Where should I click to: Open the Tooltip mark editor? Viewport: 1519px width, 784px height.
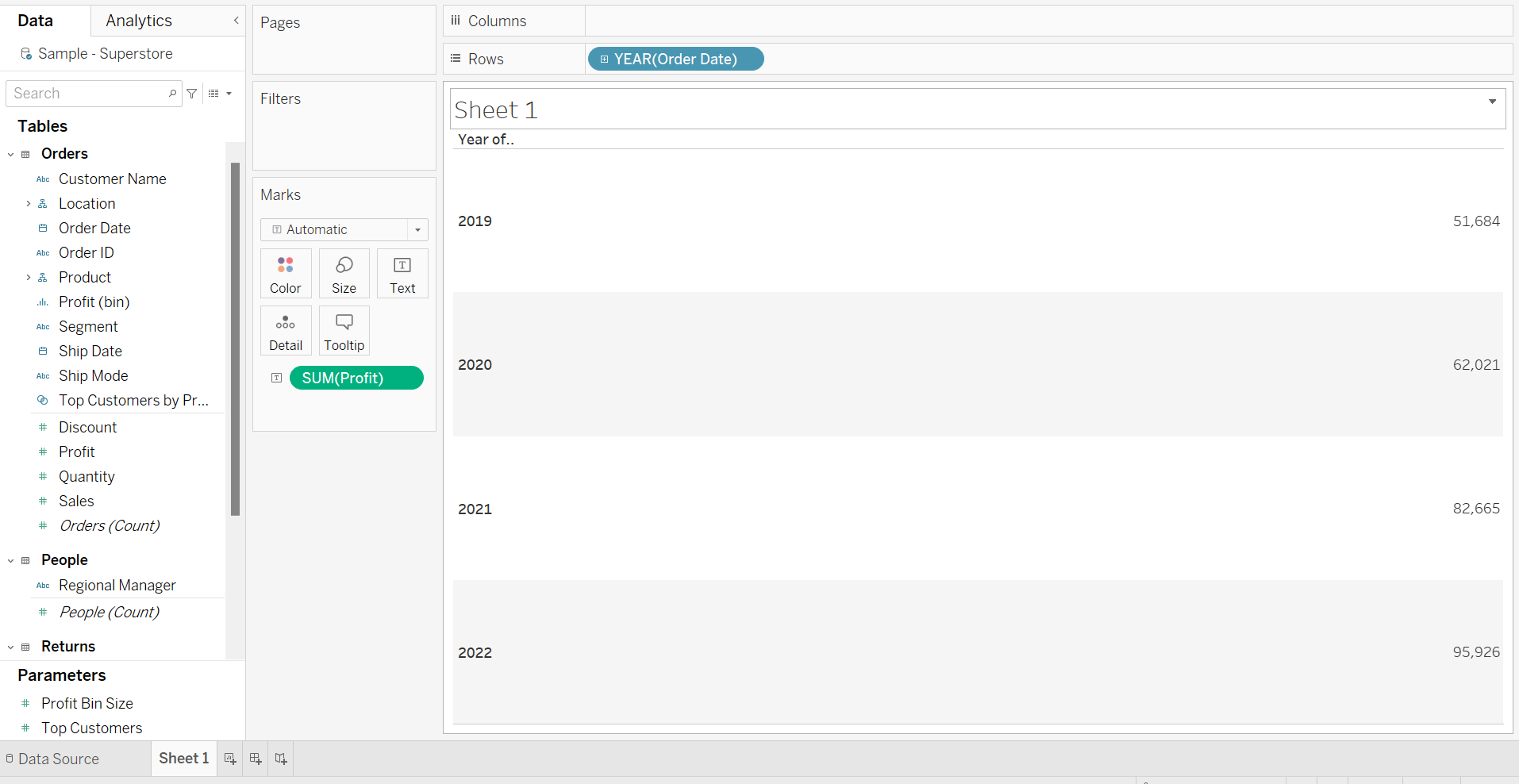(344, 330)
